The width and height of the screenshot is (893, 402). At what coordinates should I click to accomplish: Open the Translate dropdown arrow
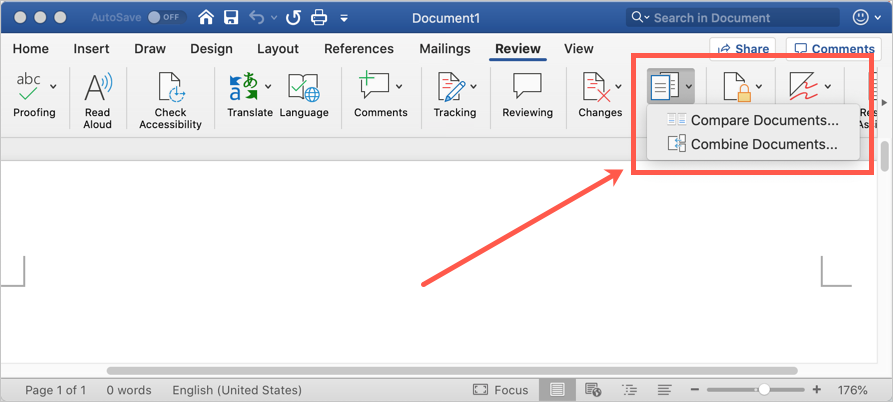(x=268, y=87)
